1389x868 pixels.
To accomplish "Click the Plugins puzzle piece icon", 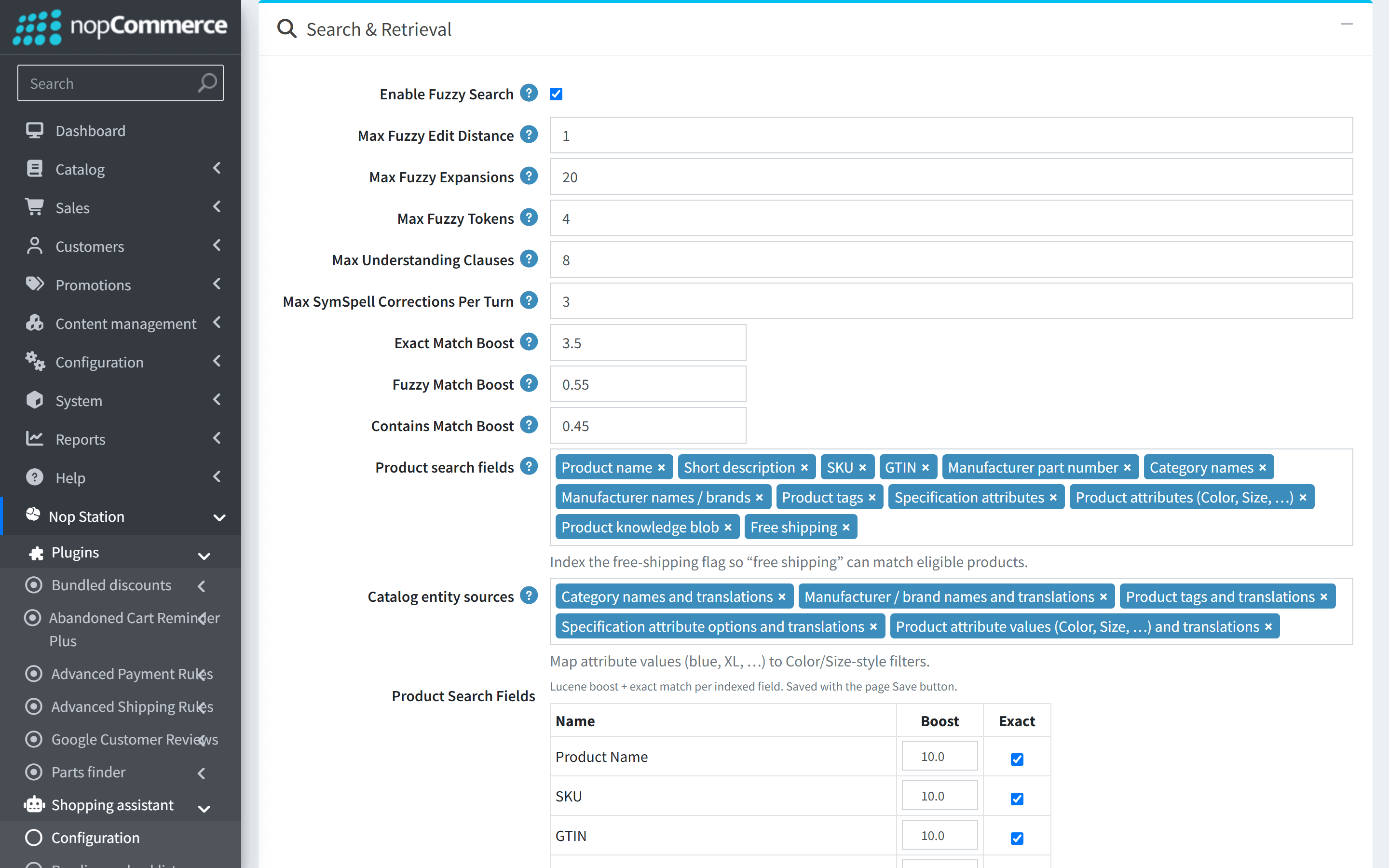I will point(36,553).
